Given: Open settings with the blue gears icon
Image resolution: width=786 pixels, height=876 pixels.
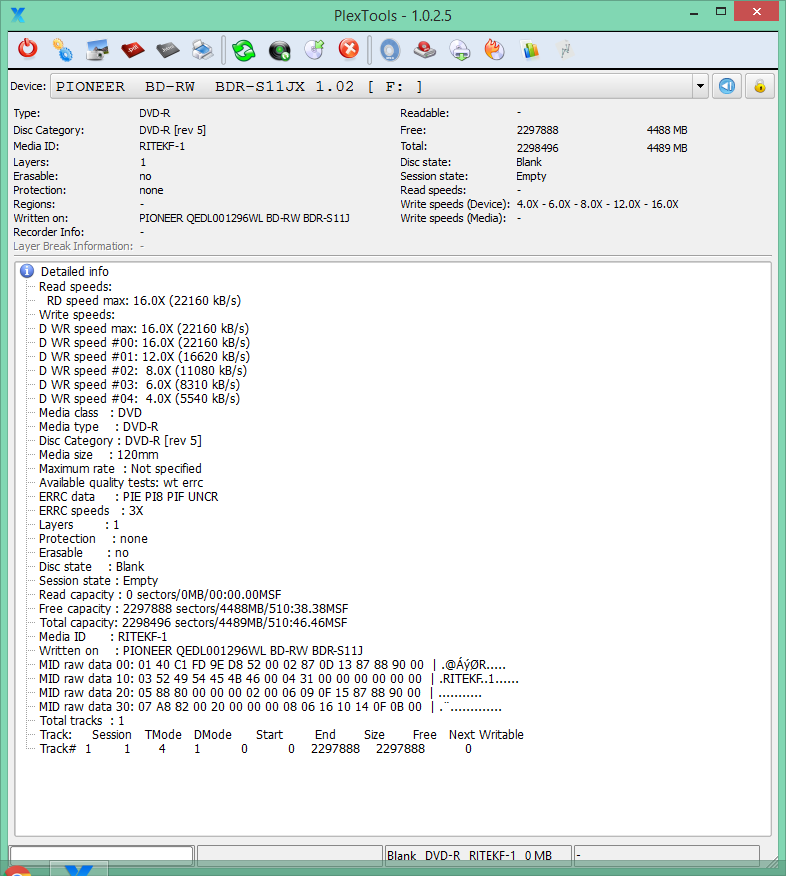Looking at the screenshot, I should [x=63, y=50].
